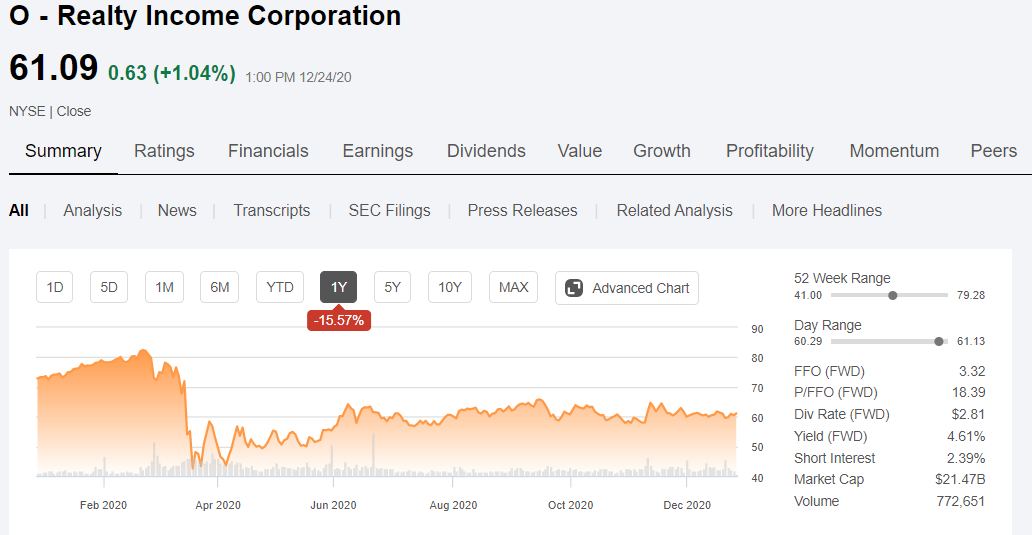The image size is (1032, 535).
Task: View the Profitability tab
Action: pos(769,151)
